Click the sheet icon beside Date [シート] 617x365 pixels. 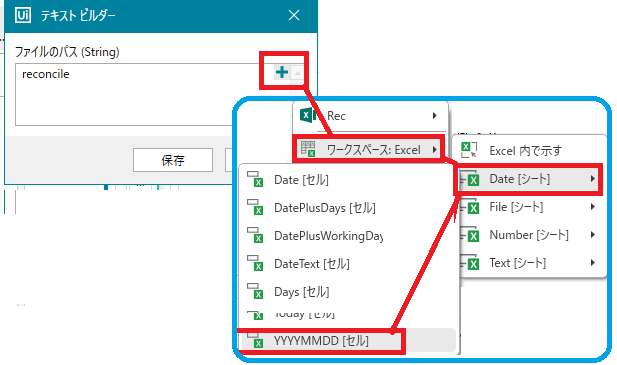(471, 179)
